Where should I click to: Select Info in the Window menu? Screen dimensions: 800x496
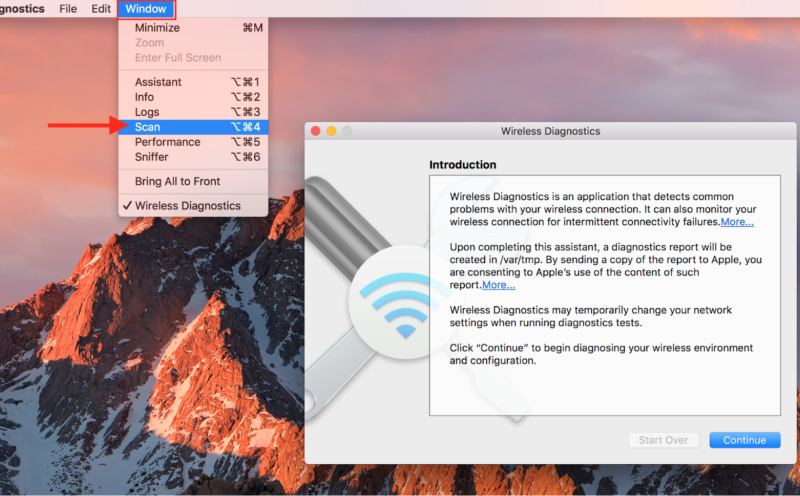[193, 97]
